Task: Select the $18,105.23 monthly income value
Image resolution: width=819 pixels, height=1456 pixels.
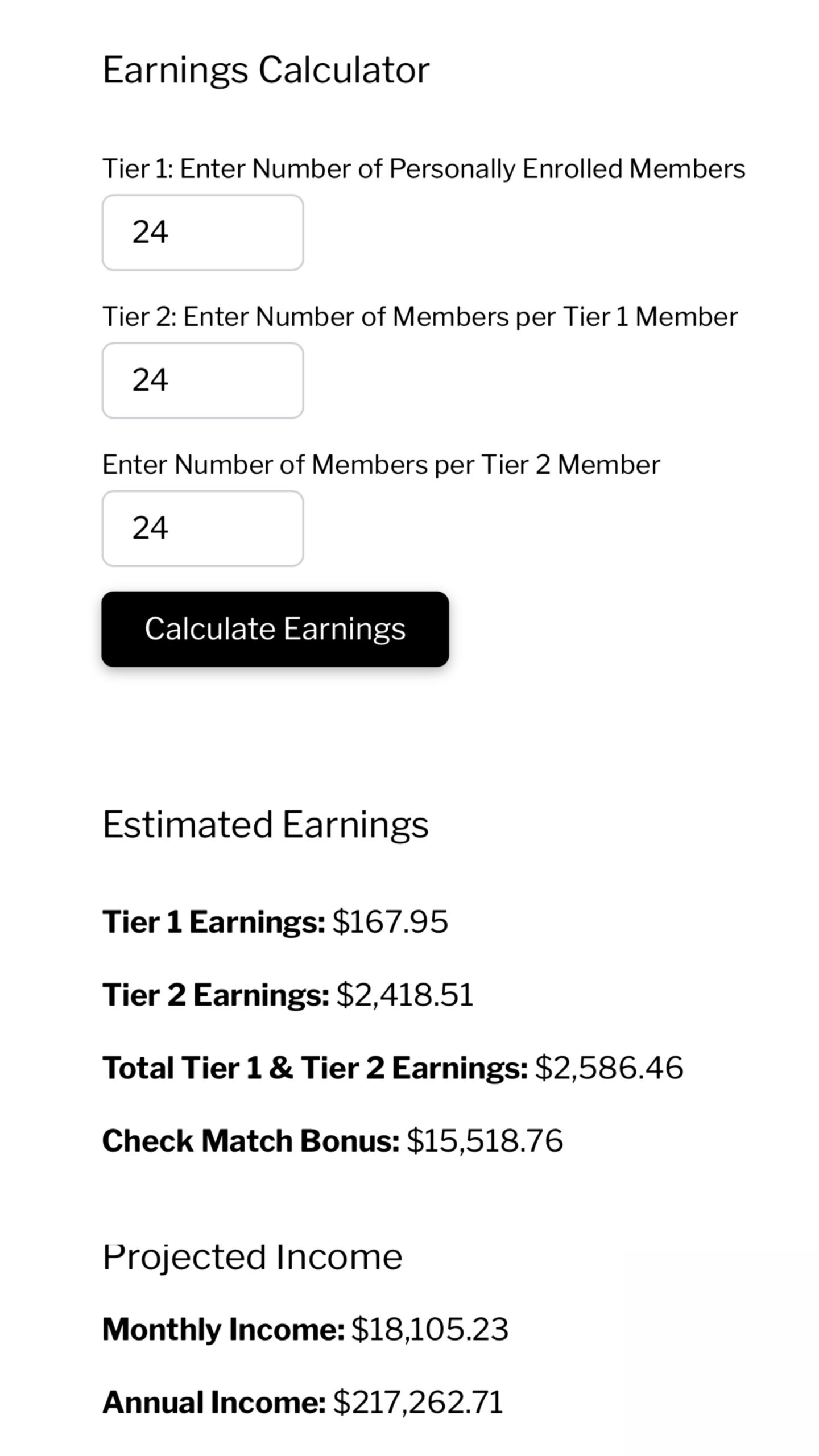Action: click(429, 1329)
